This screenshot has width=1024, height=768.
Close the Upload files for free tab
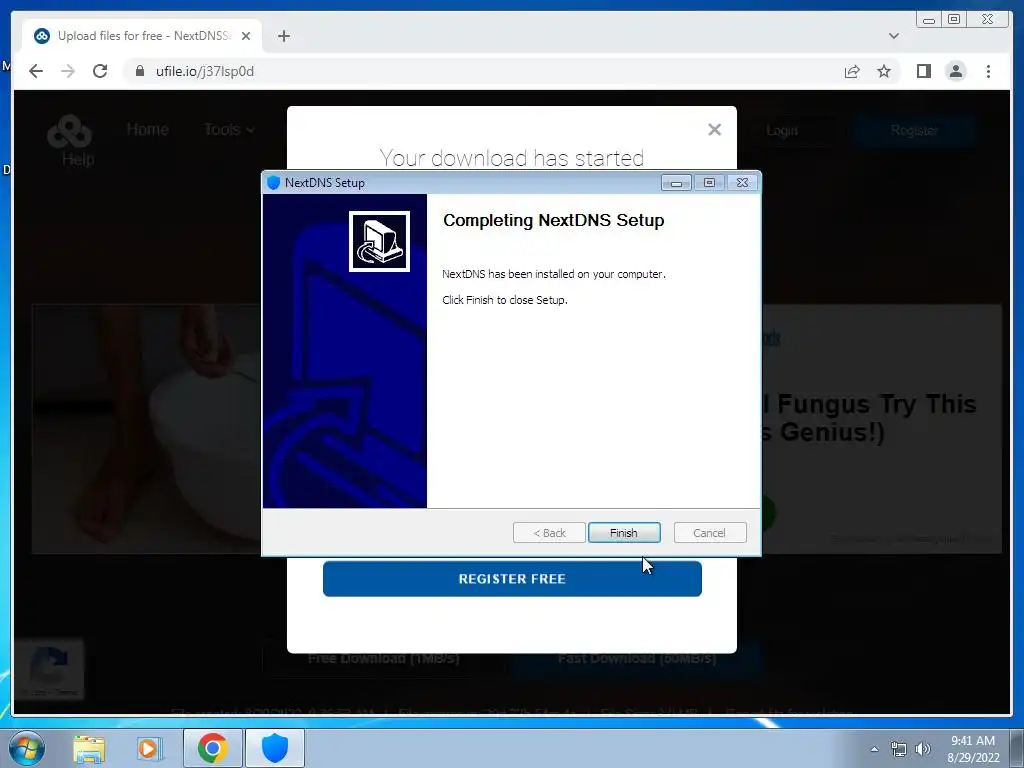[246, 36]
